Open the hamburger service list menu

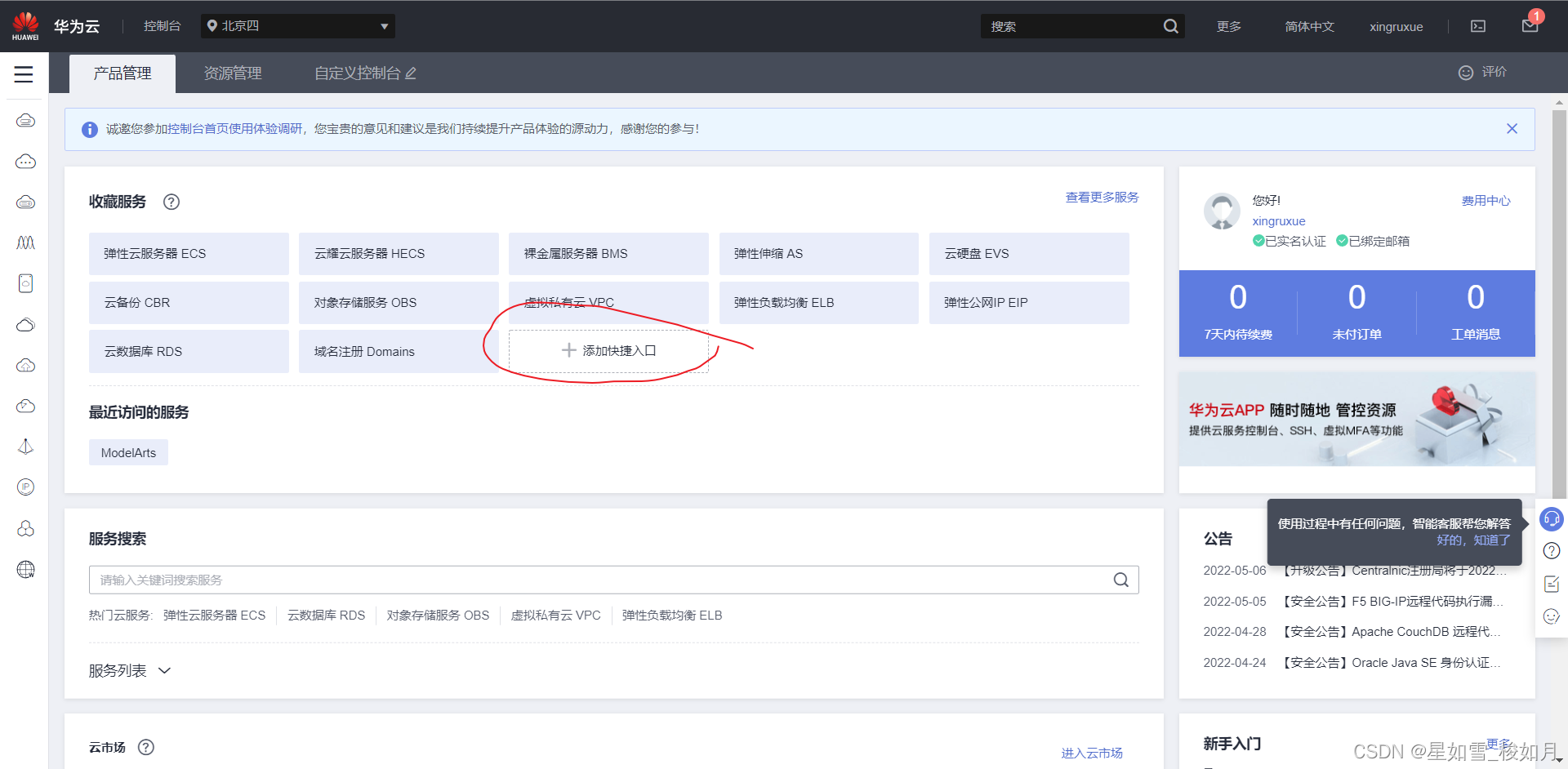[x=24, y=74]
